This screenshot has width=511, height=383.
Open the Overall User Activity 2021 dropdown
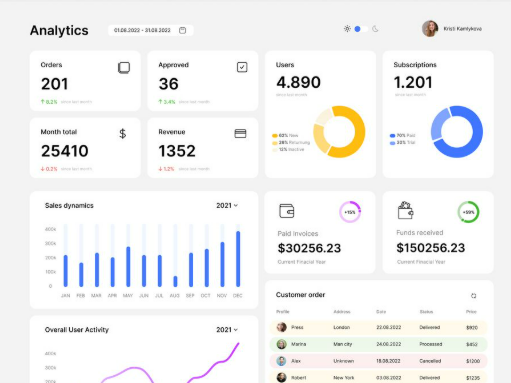point(227,330)
